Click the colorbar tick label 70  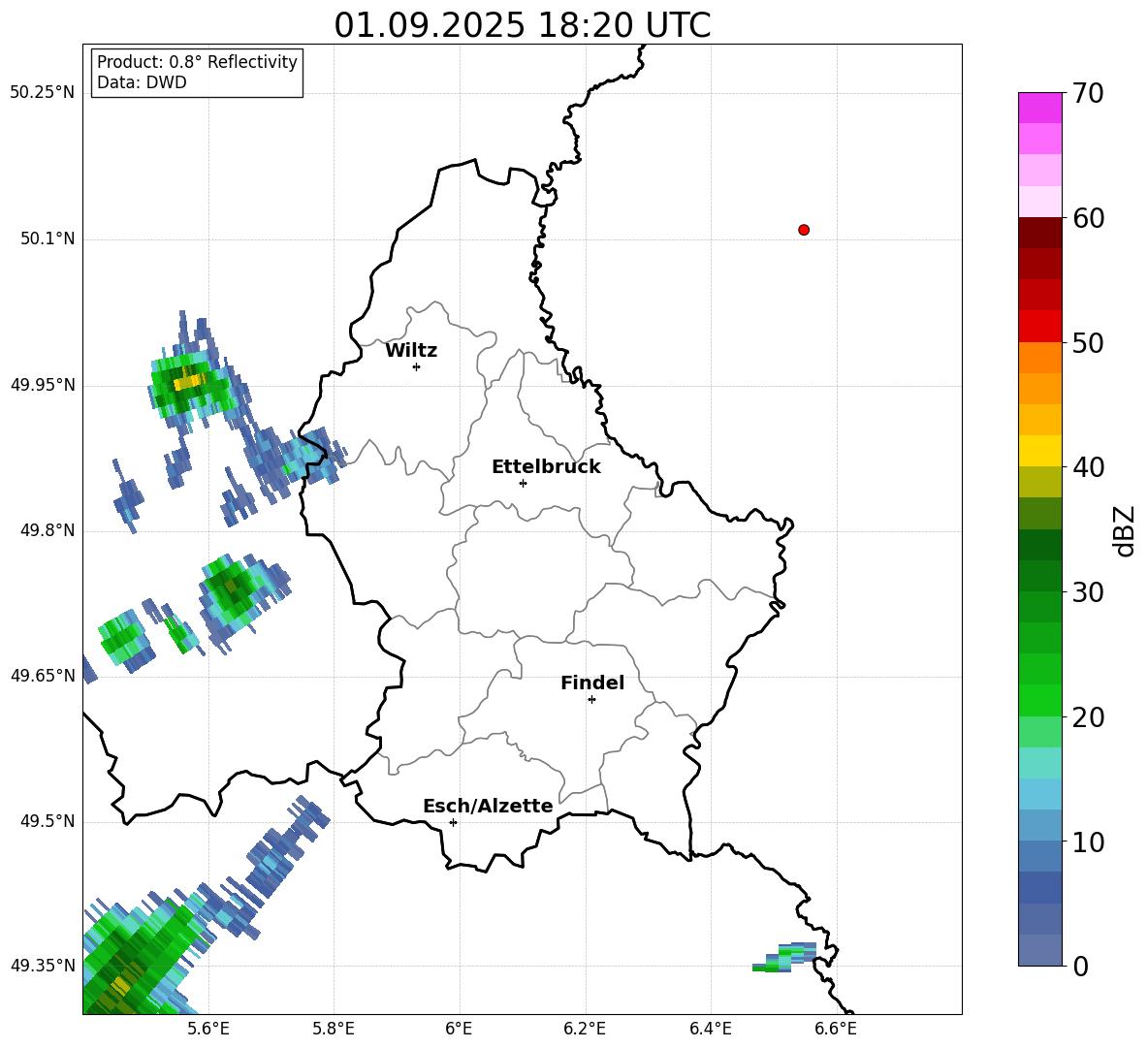click(x=1087, y=93)
